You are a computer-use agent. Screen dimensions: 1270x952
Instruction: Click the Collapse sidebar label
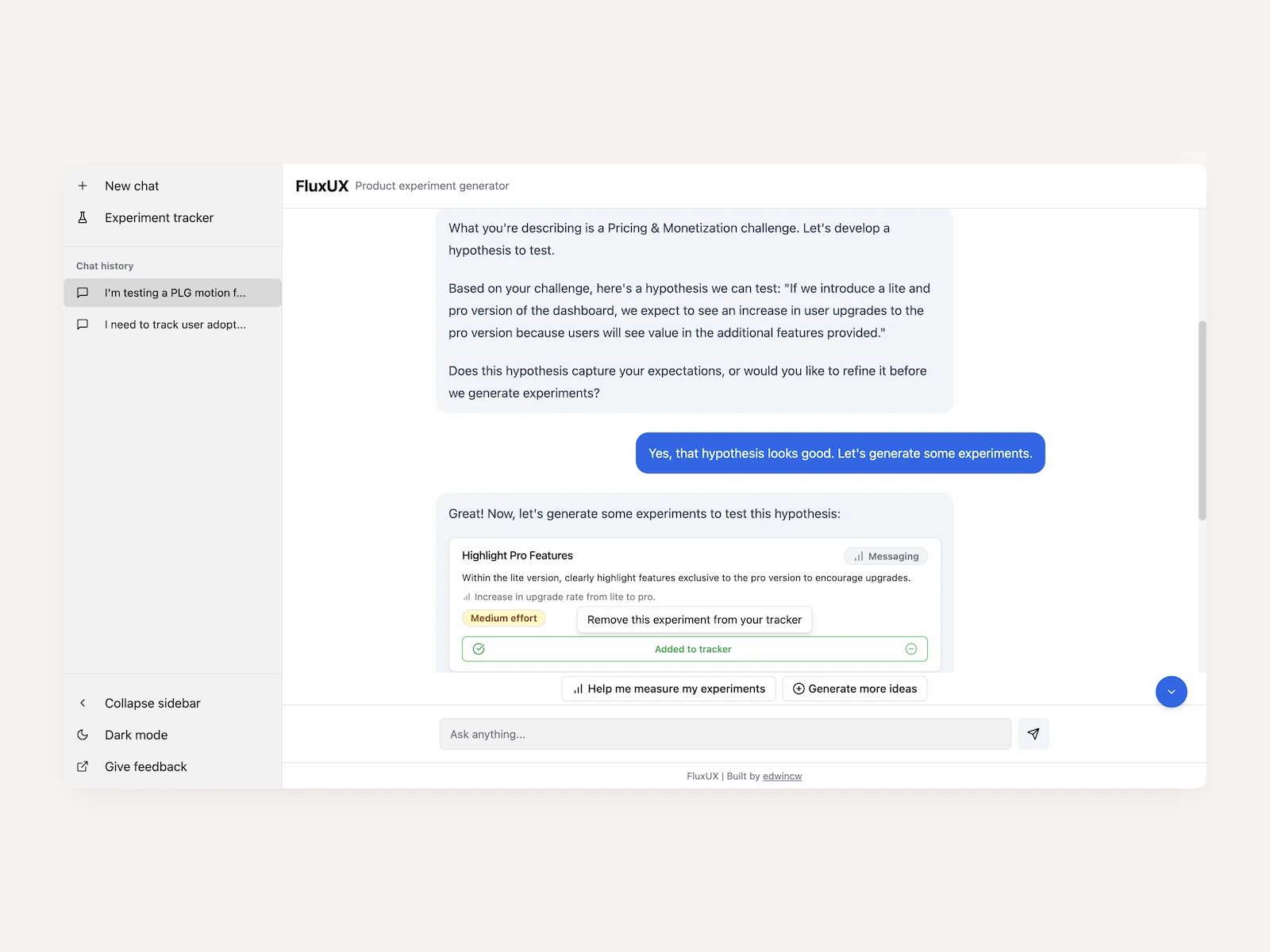point(152,703)
